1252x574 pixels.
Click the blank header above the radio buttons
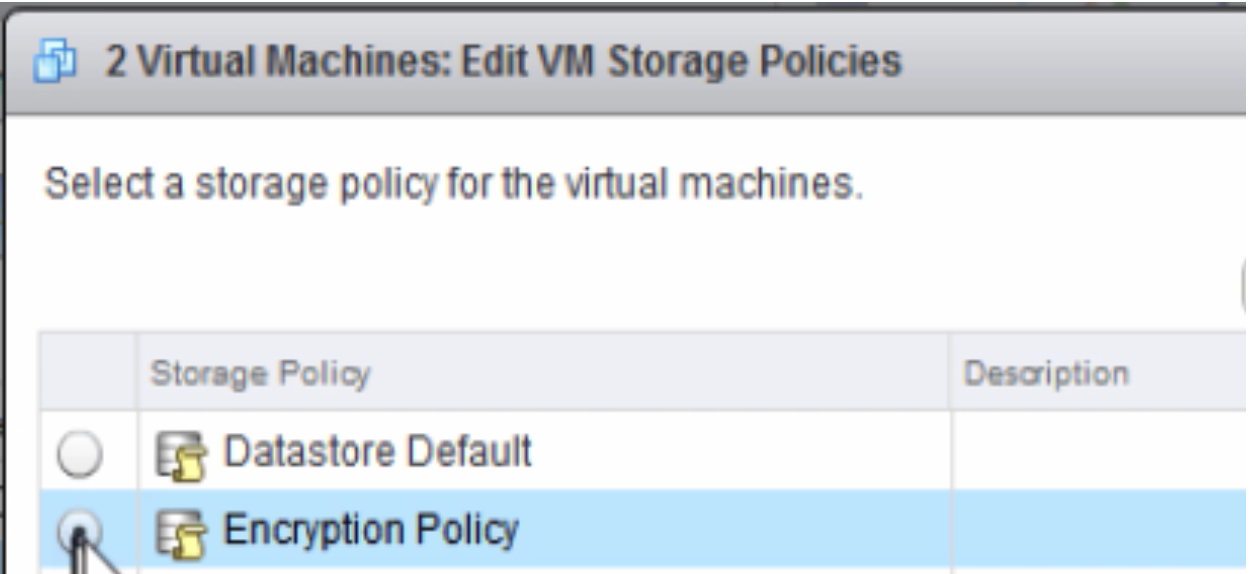[88, 372]
